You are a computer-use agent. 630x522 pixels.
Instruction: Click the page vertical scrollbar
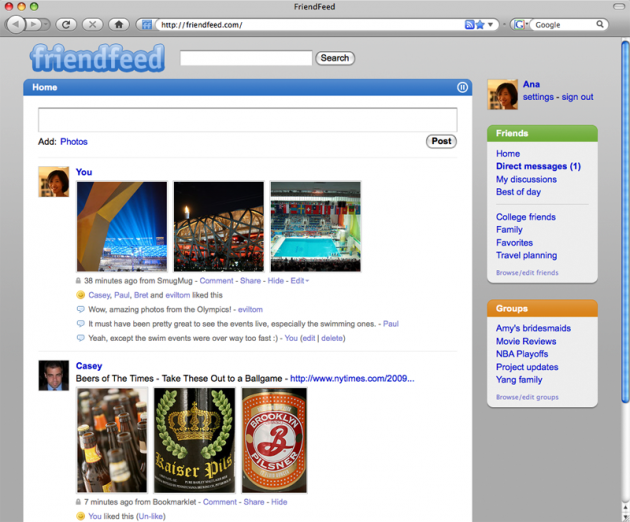(625, 221)
